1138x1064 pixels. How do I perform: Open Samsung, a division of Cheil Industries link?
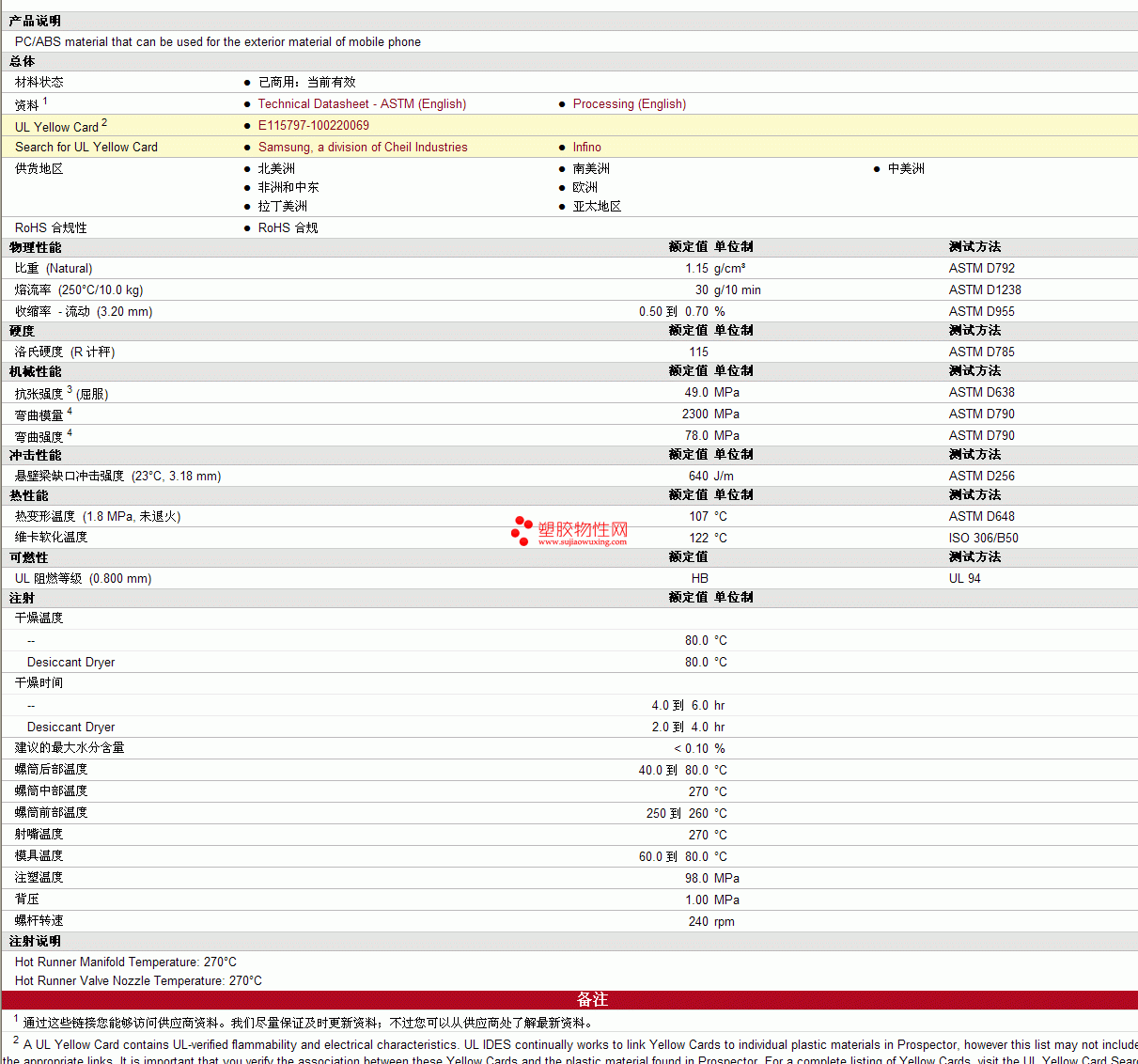click(x=363, y=148)
